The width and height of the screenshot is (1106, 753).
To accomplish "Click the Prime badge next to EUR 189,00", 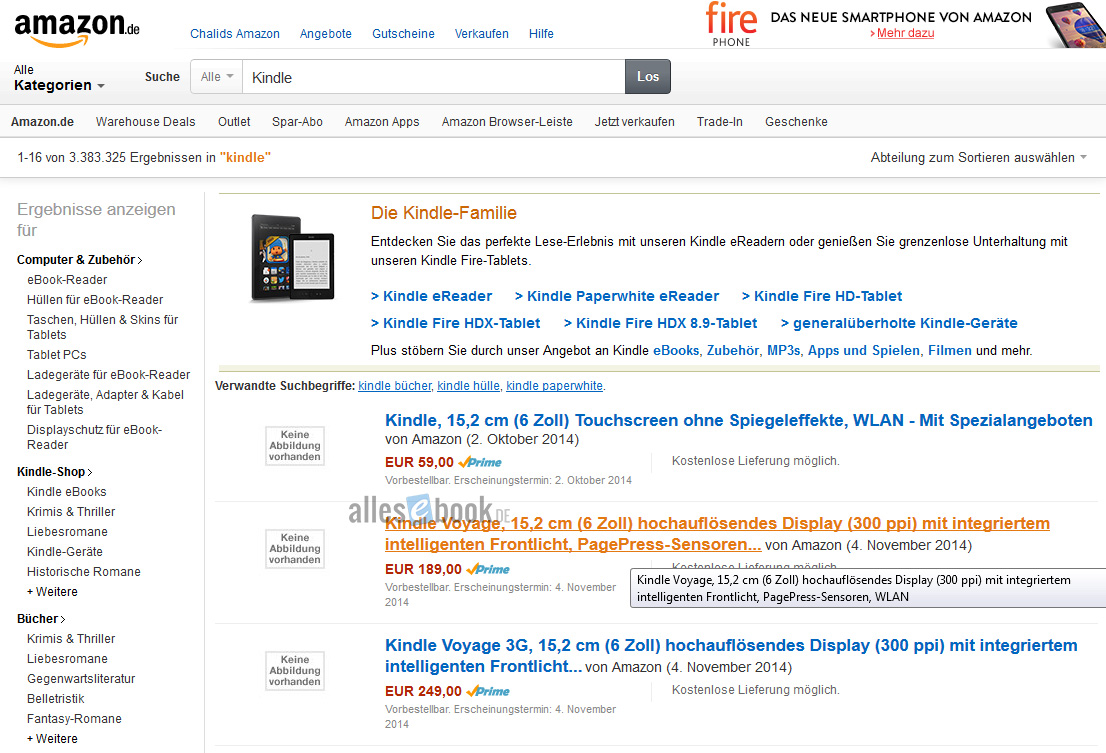I will coord(487,569).
